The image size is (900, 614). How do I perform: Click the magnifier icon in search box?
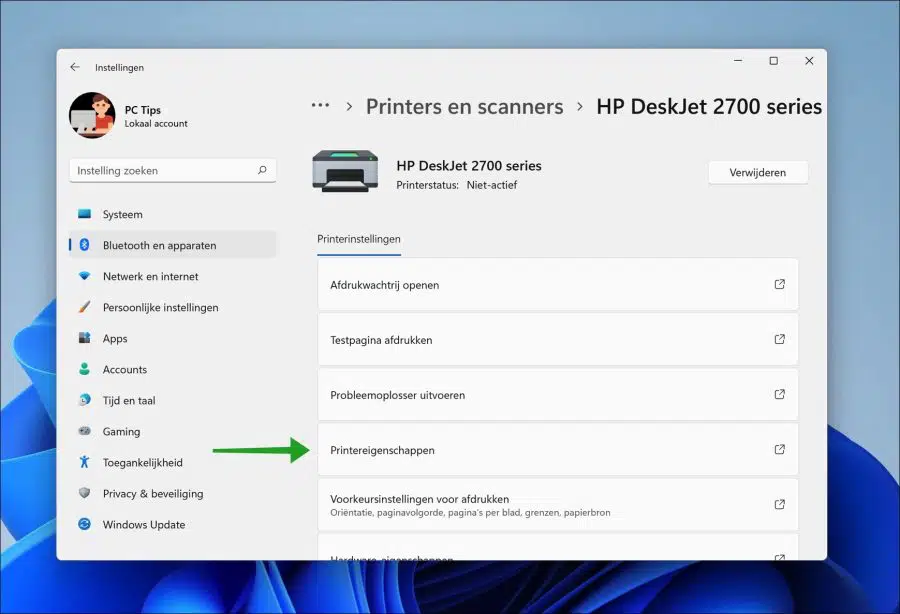click(262, 170)
